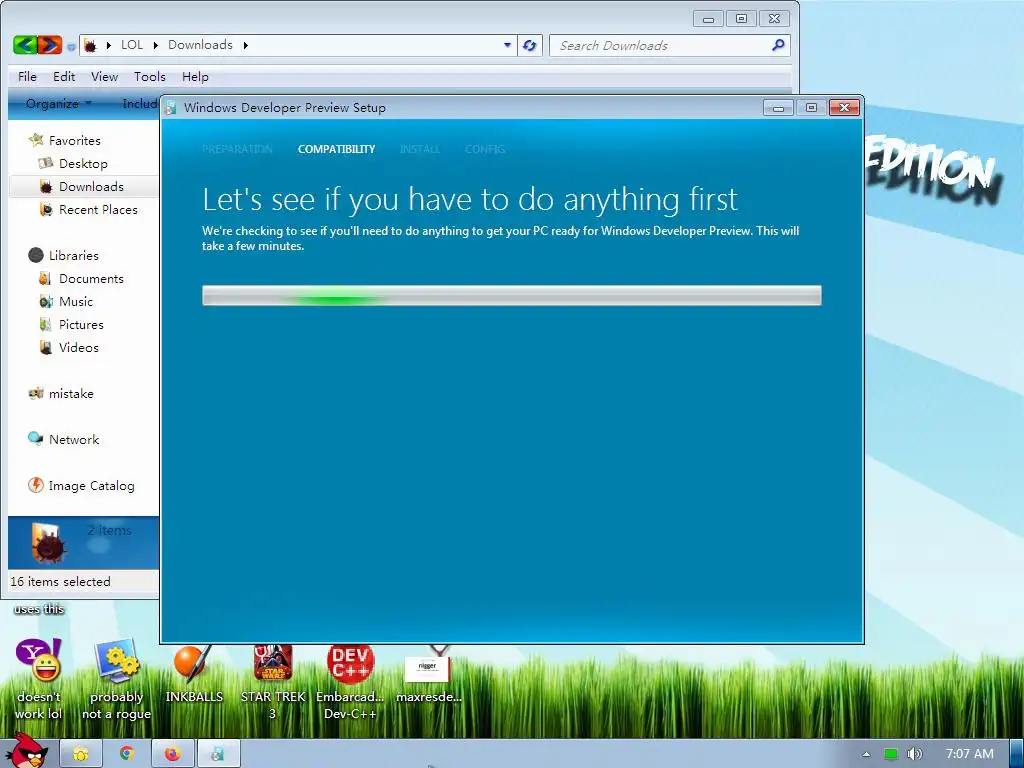Viewport: 1024px width, 768px height.
Task: Open the Yahoo Messenger 'doesn't work lol' shortcut
Action: click(39, 679)
